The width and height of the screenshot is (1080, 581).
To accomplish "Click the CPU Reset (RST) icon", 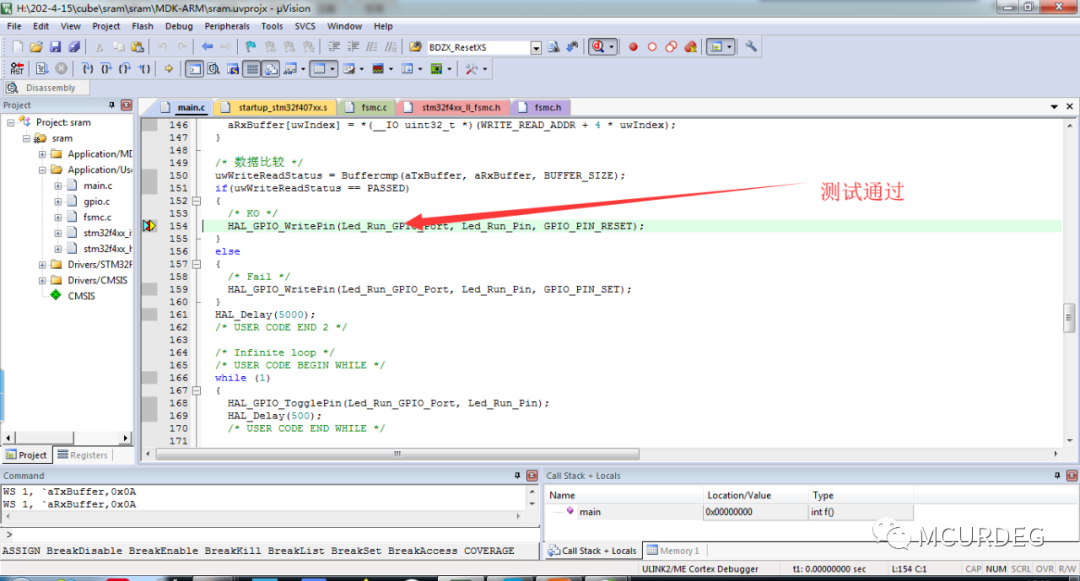I will click(17, 69).
